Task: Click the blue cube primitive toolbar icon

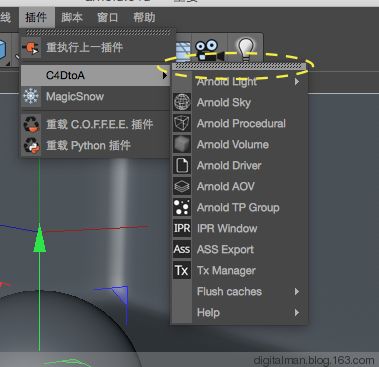Action: 4,51
